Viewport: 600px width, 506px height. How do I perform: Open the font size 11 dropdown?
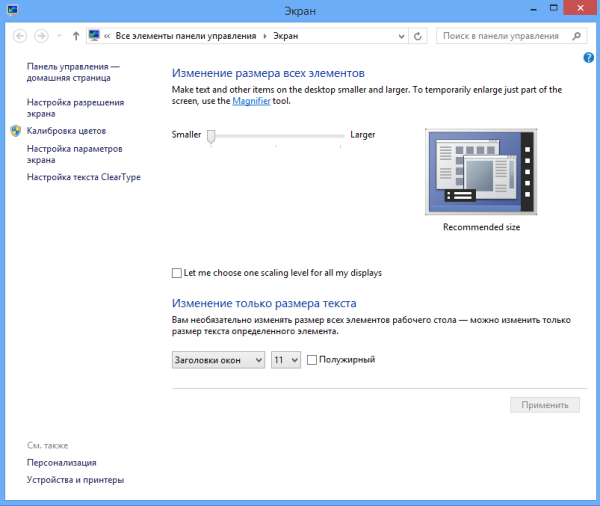[286, 360]
